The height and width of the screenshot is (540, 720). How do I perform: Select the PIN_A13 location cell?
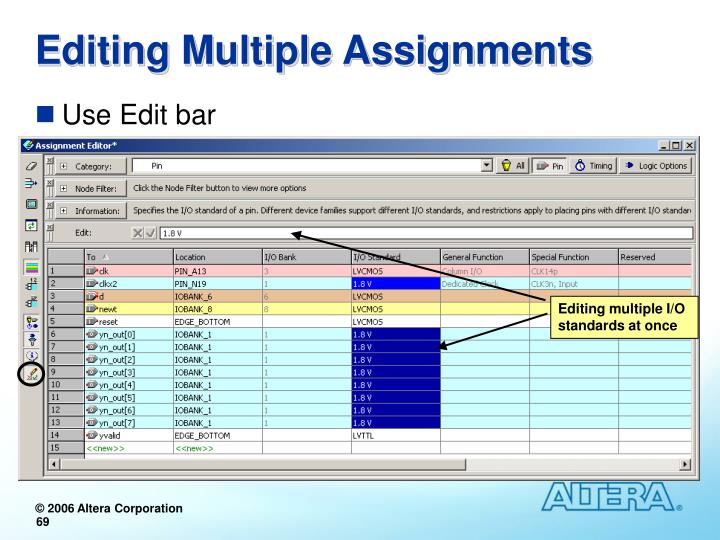218,271
